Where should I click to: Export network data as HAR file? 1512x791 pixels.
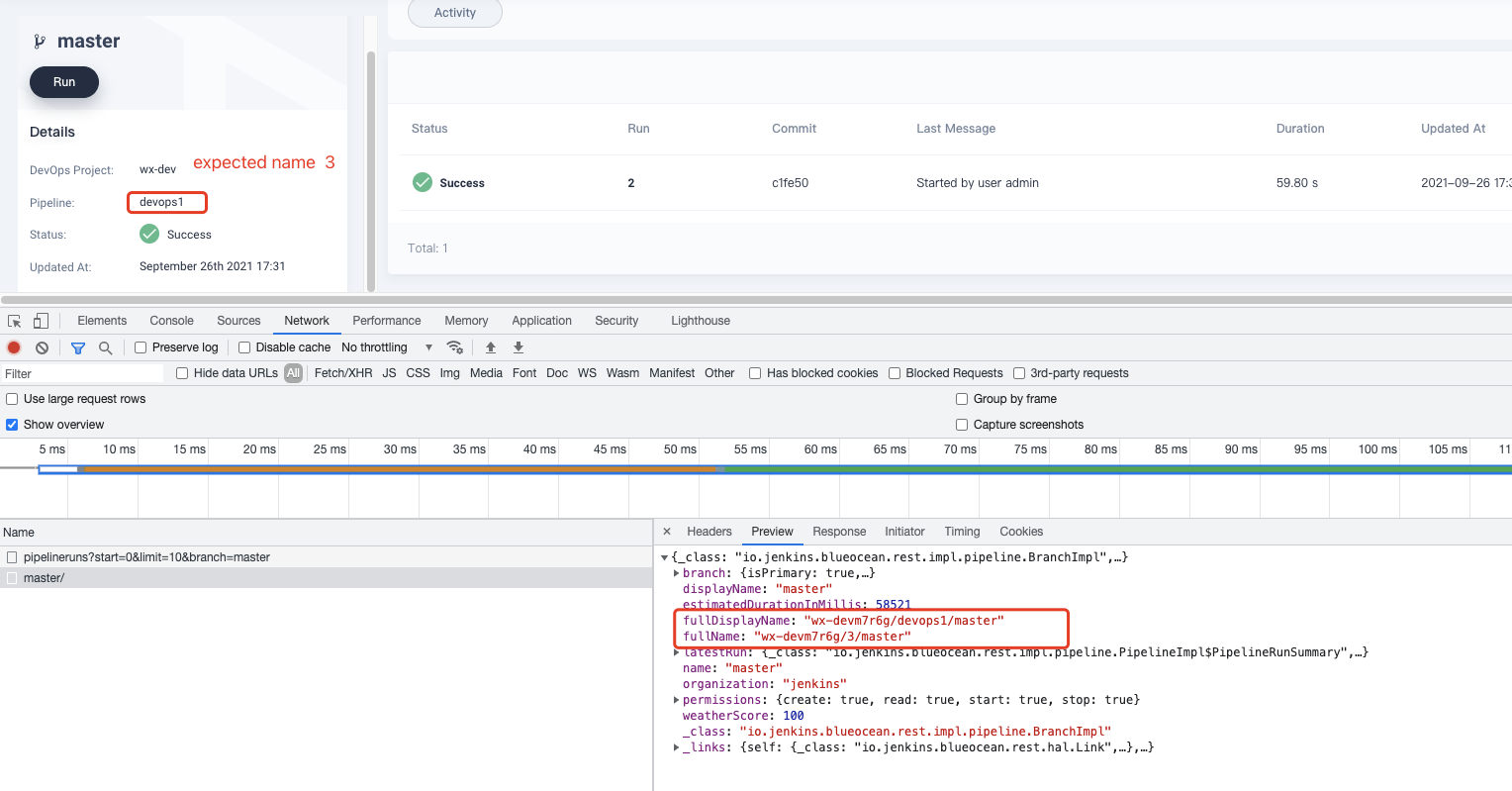[x=518, y=346]
